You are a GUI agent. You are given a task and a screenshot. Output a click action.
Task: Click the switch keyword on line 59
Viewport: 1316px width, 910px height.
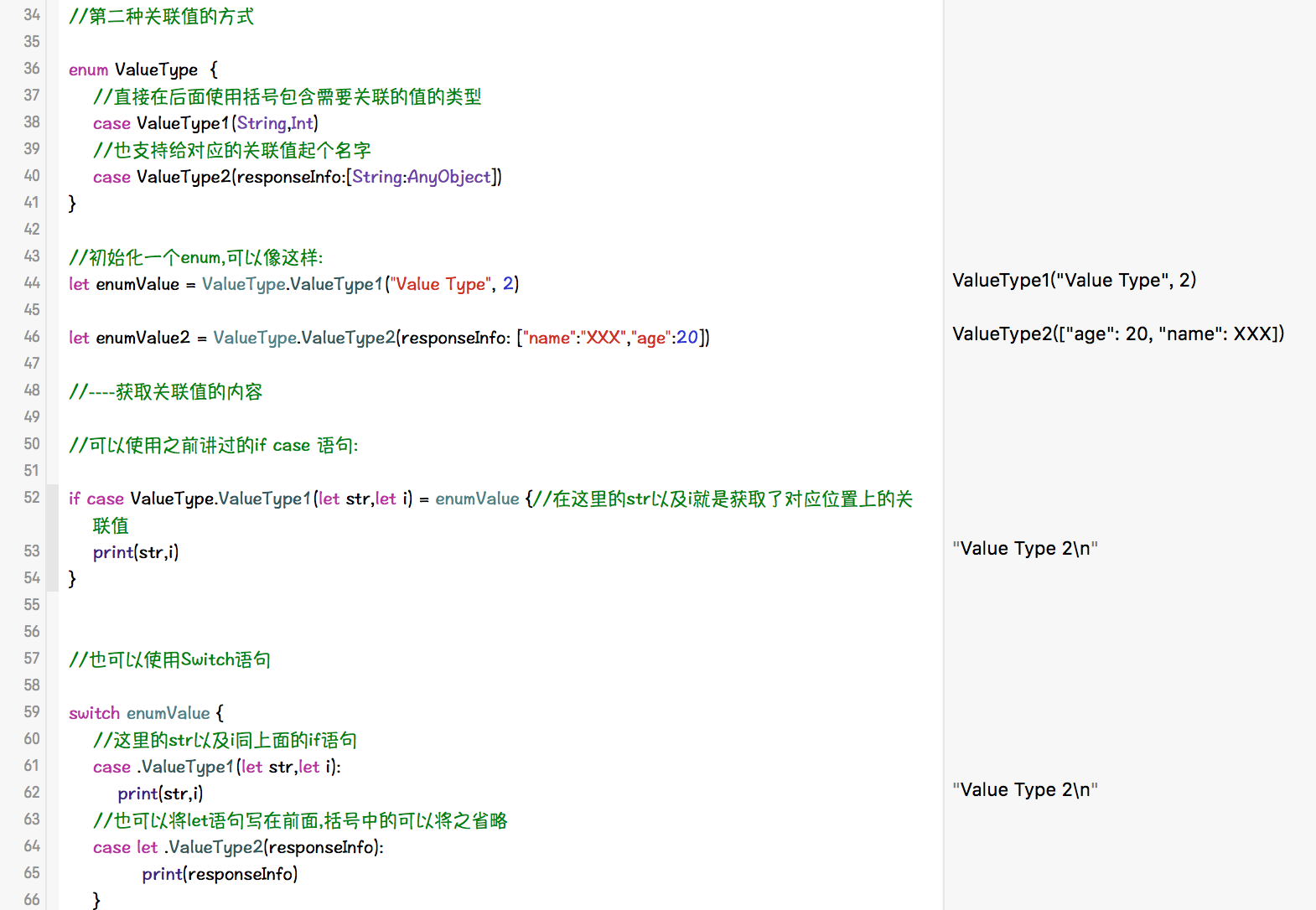point(94,713)
